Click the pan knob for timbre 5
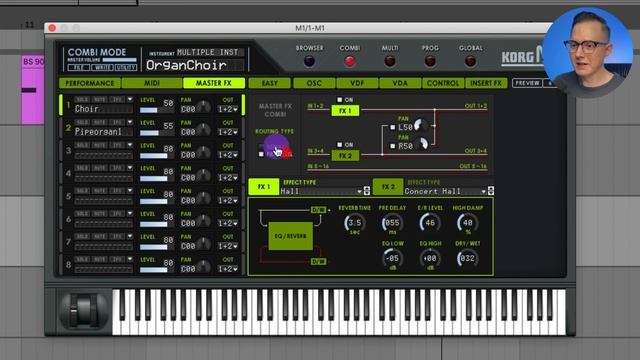 point(204,198)
